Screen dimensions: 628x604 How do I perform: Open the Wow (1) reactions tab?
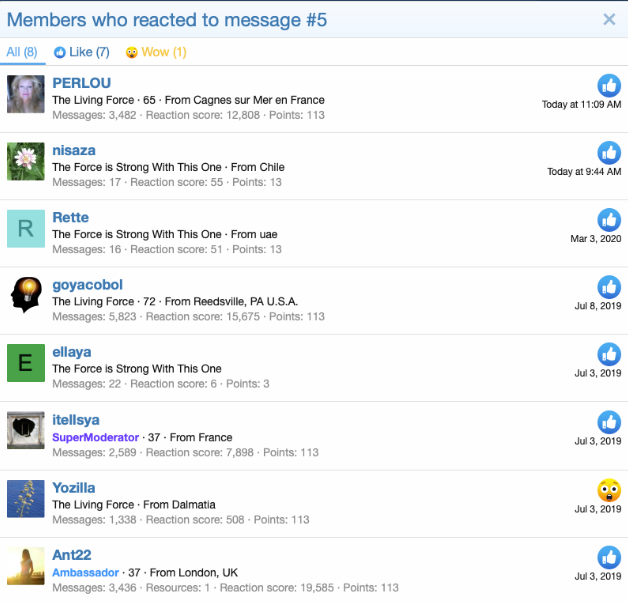coord(156,52)
